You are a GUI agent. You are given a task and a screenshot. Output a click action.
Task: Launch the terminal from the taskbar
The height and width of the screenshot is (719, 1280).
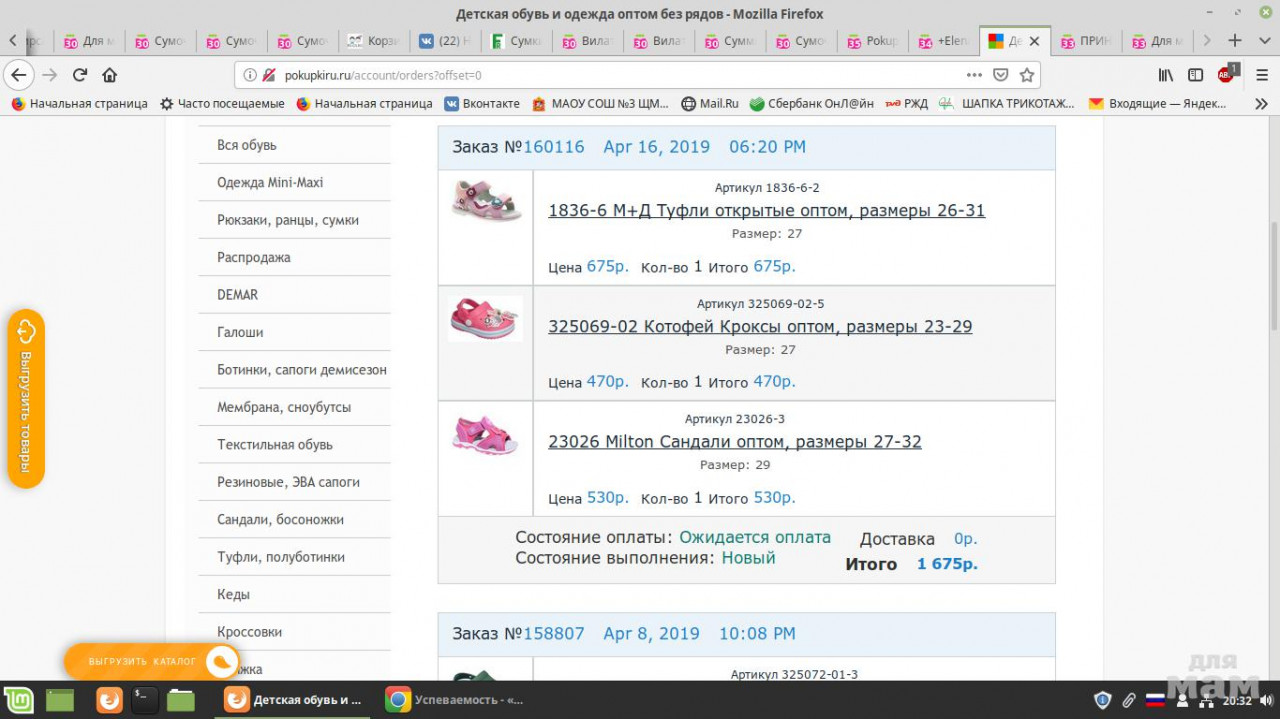145,700
